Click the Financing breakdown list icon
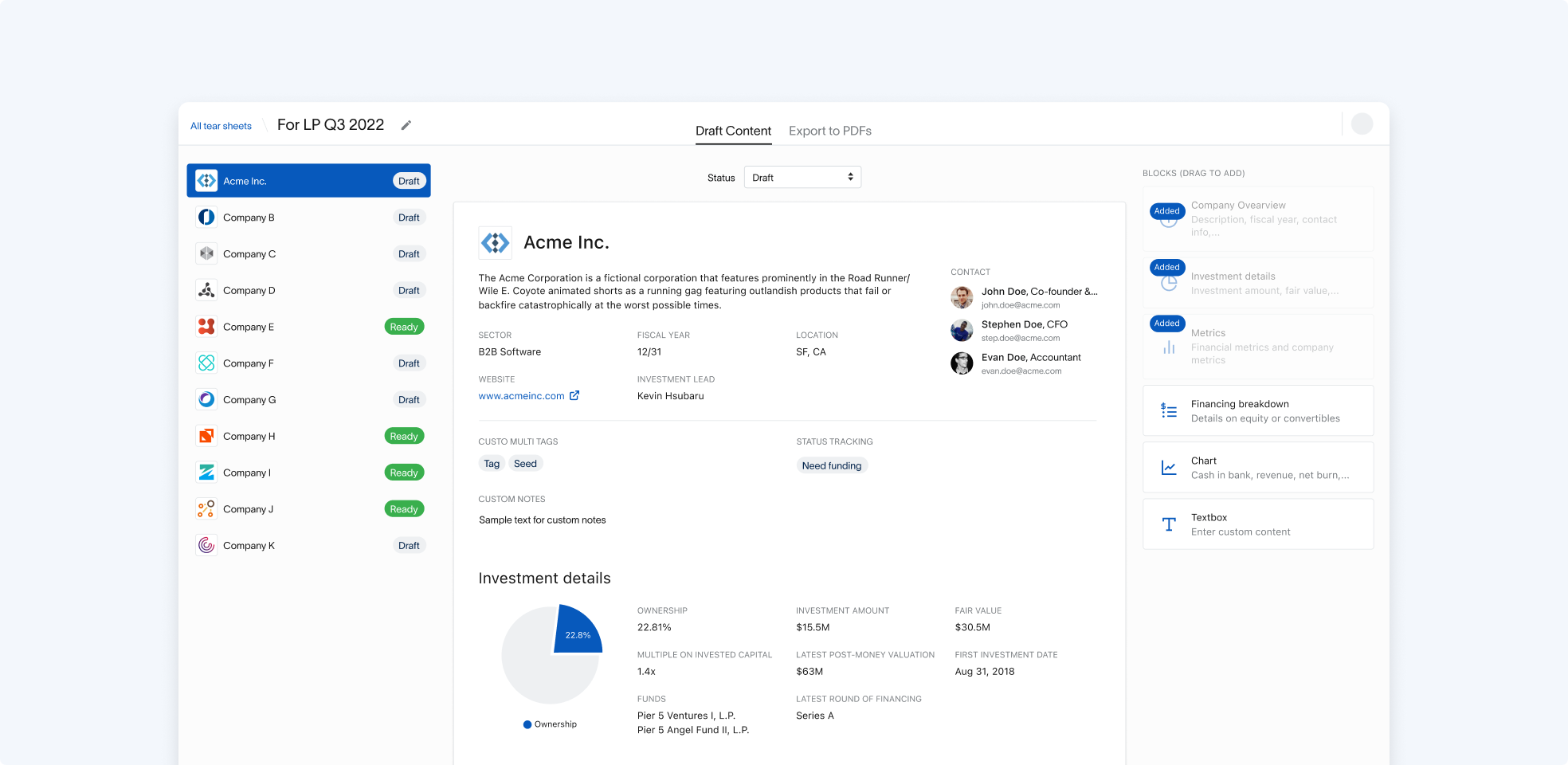 tap(1169, 410)
